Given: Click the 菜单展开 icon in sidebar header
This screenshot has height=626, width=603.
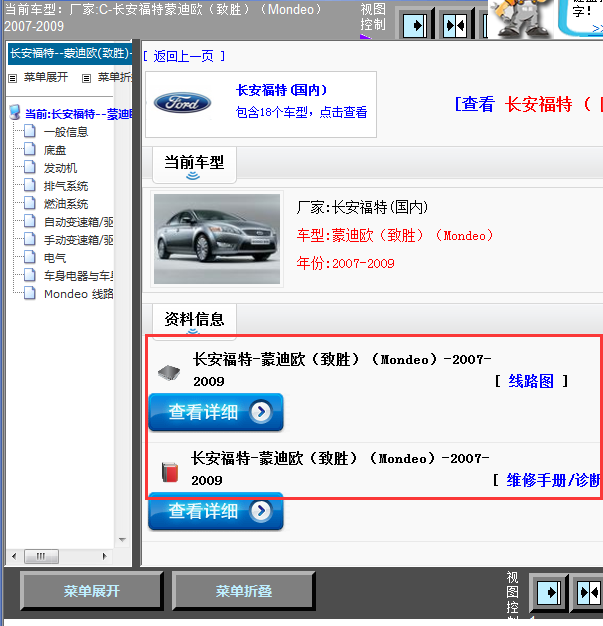Looking at the screenshot, I should pos(13,78).
